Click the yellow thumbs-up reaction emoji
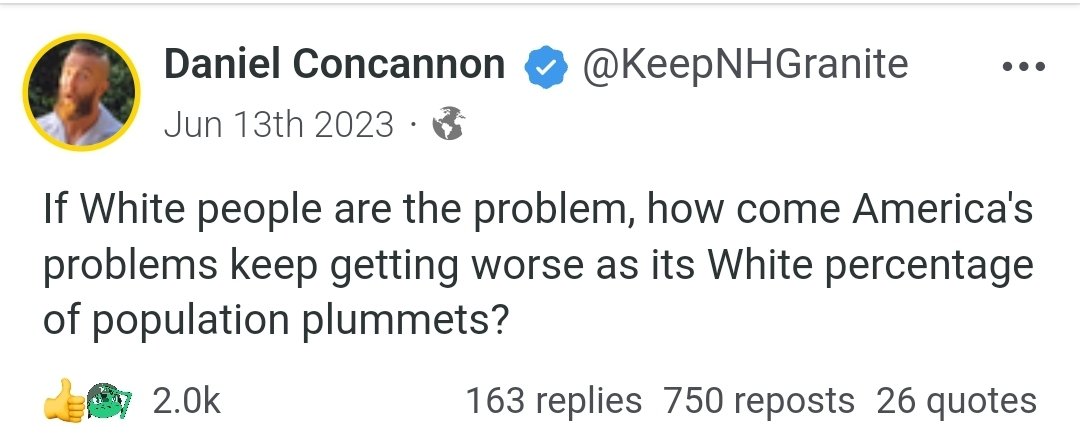The height and width of the screenshot is (446, 1080). click(x=62, y=401)
